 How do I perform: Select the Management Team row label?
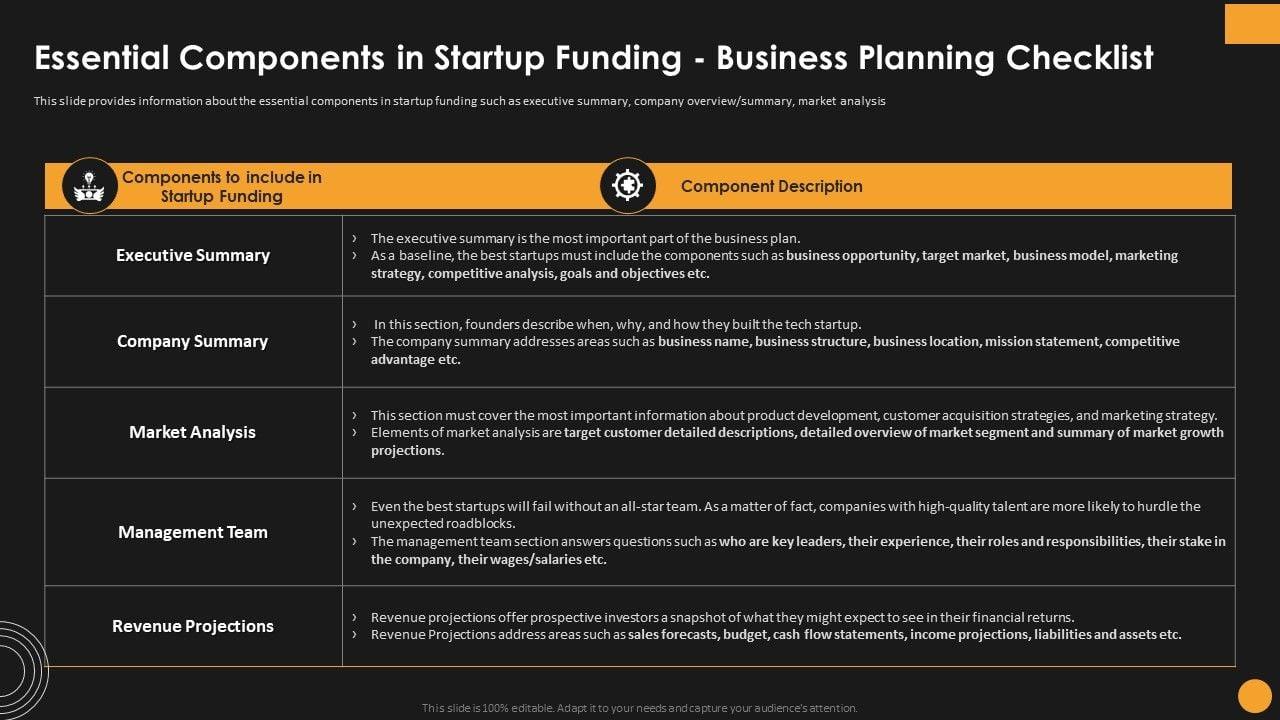(193, 532)
